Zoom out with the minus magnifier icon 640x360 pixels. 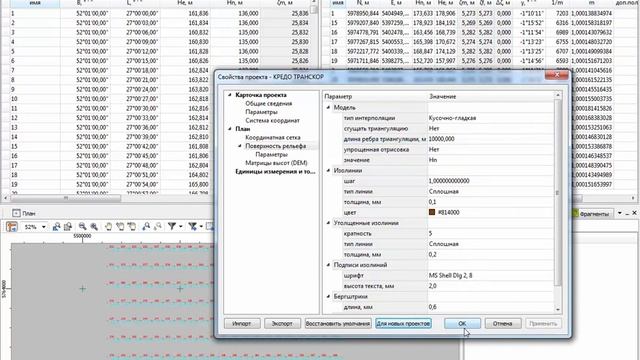click(82, 227)
